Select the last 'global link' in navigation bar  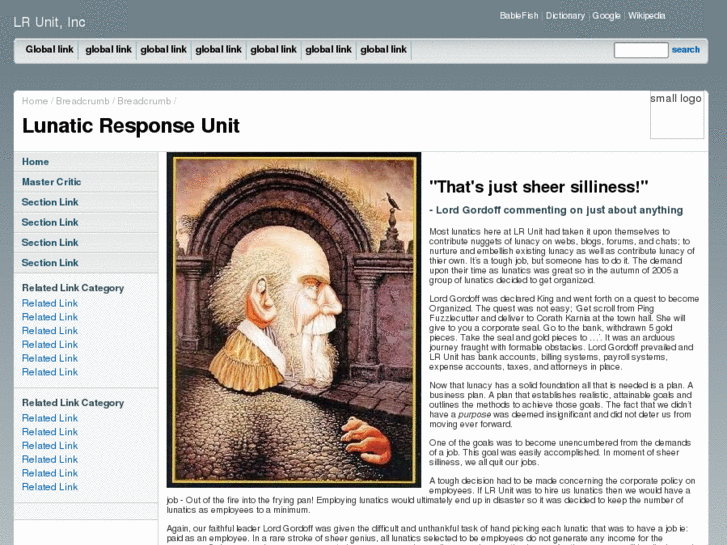point(383,50)
